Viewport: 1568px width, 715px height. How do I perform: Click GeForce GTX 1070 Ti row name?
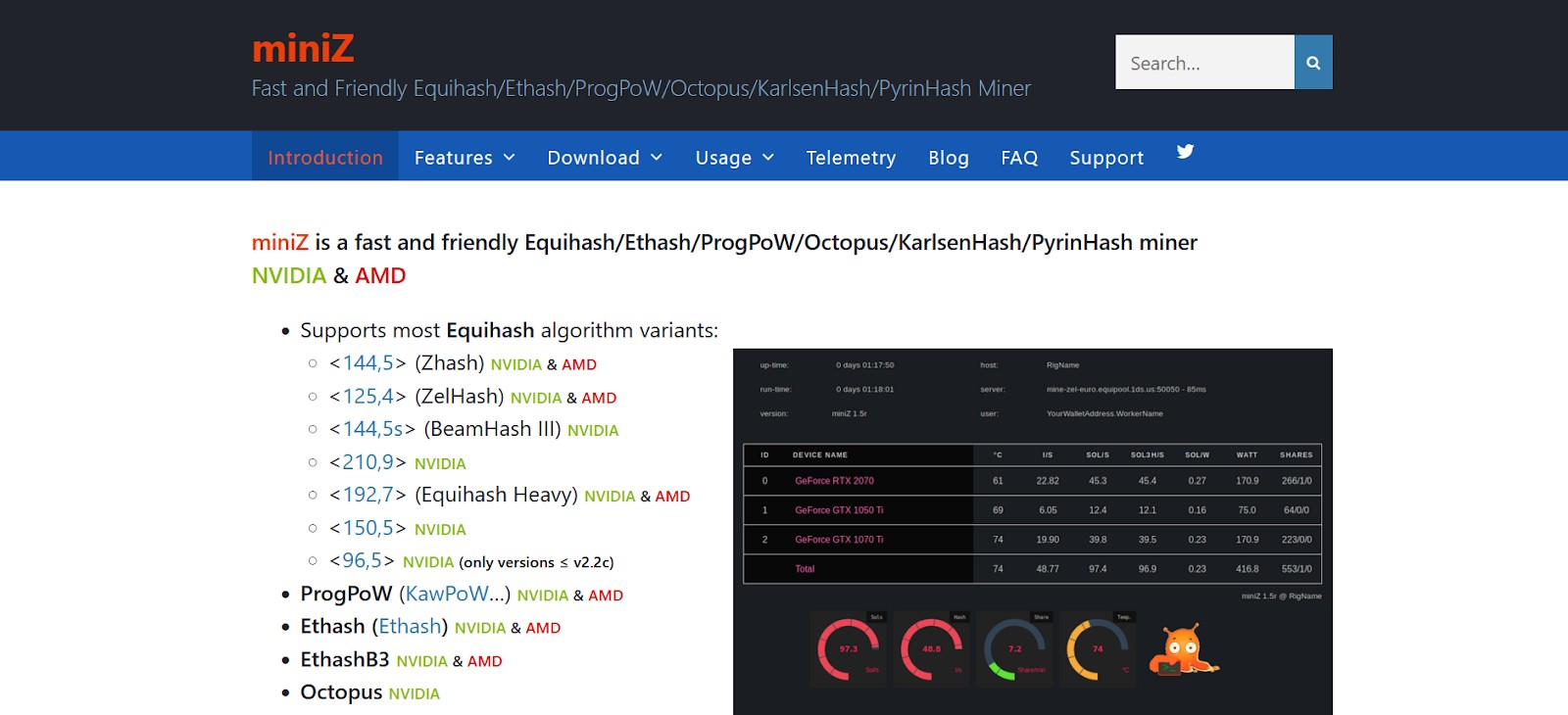(x=839, y=540)
